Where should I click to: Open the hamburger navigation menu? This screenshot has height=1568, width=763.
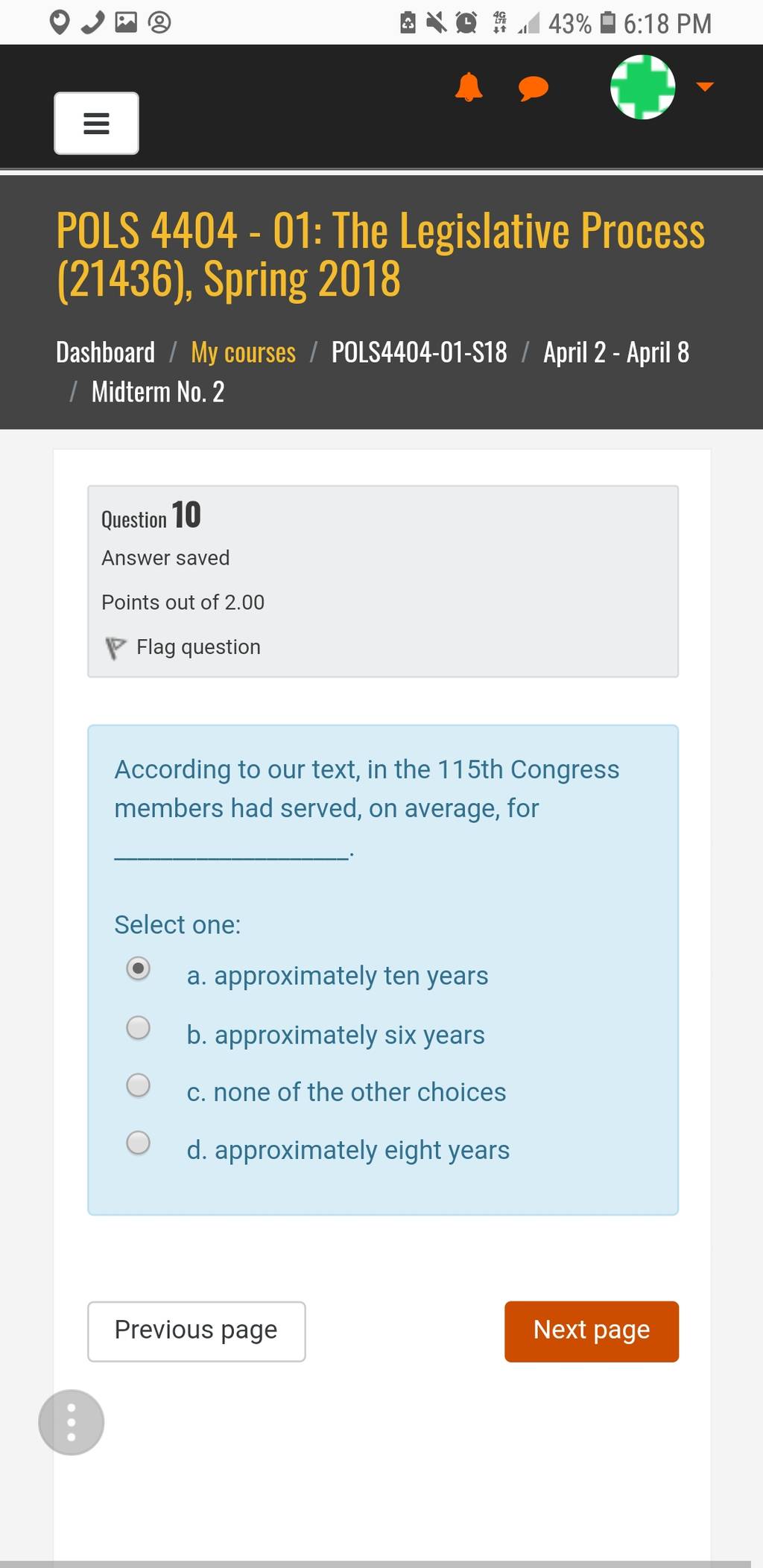(x=96, y=123)
